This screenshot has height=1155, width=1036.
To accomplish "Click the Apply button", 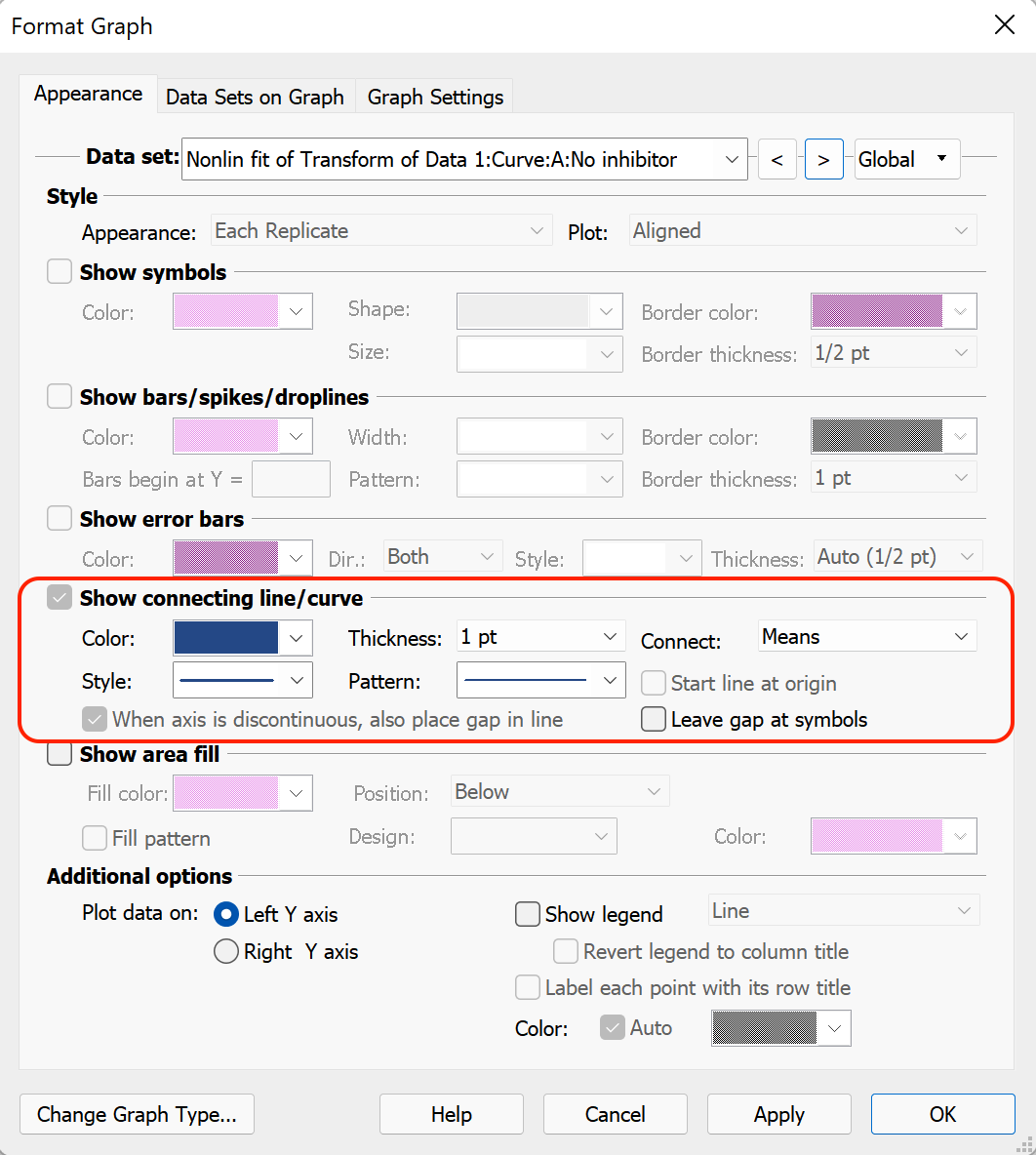I will (778, 1114).
